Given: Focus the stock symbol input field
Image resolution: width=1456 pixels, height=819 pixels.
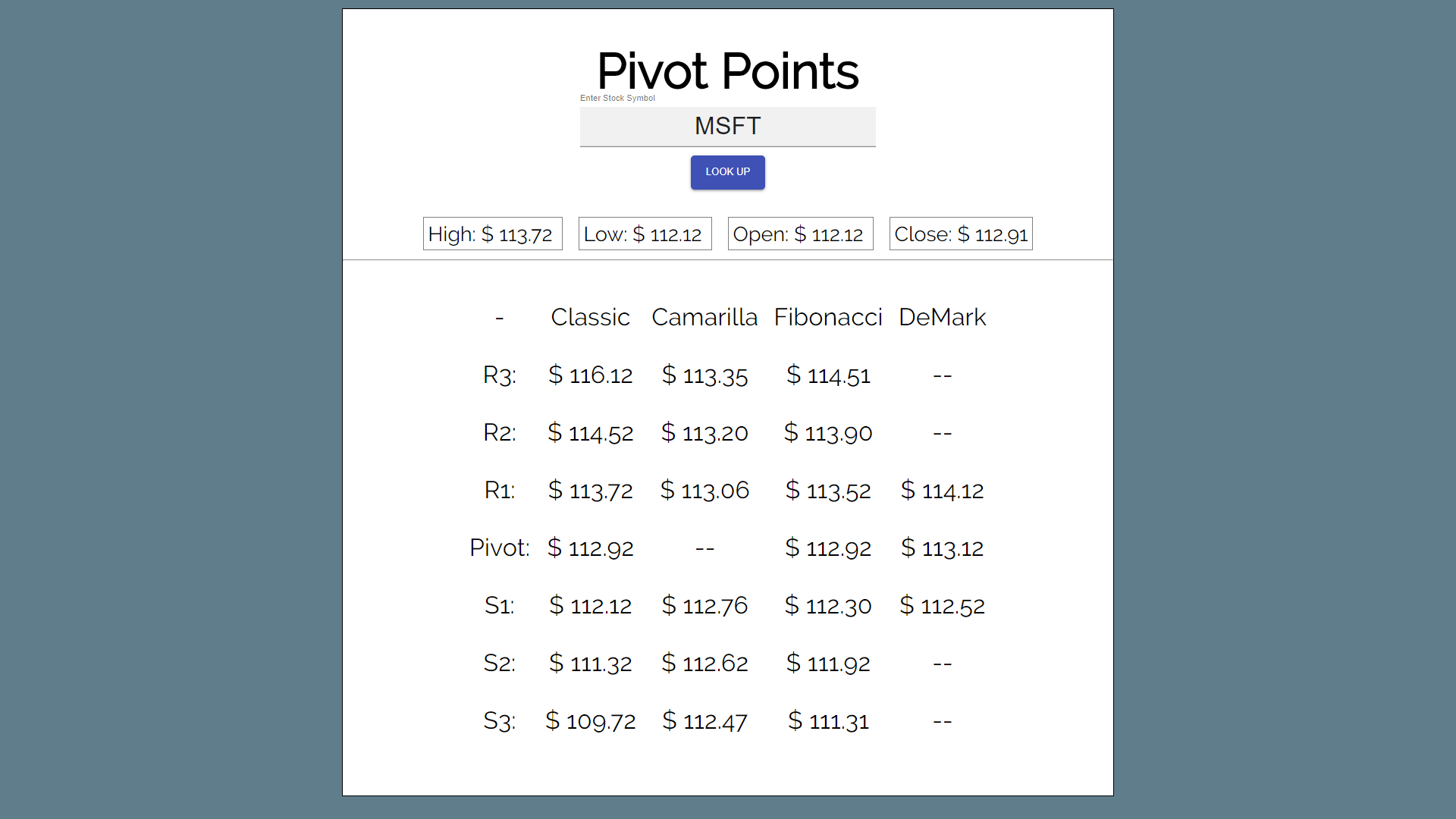Looking at the screenshot, I should click(x=727, y=126).
